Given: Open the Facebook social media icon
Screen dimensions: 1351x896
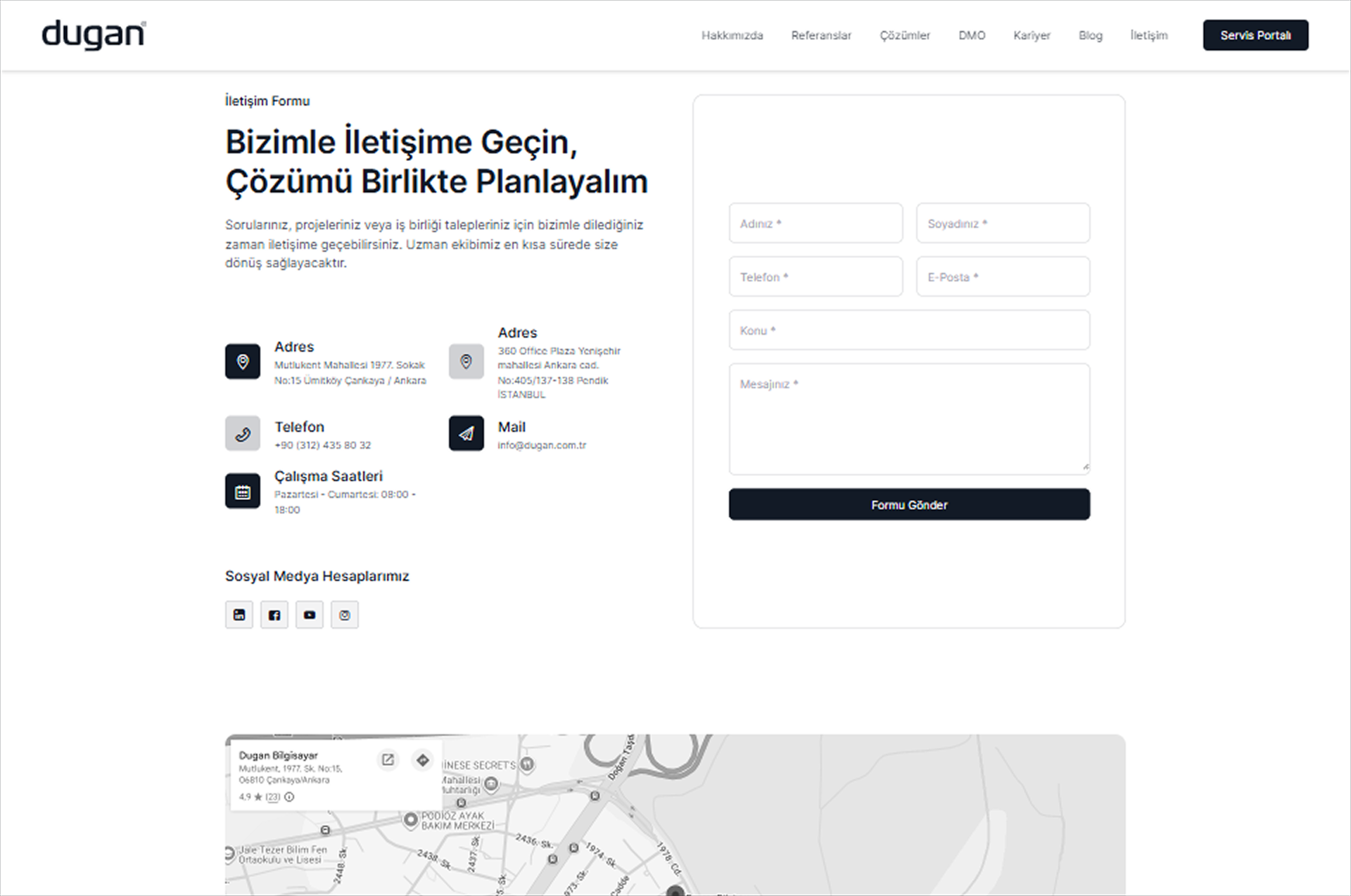Looking at the screenshot, I should click(x=274, y=615).
